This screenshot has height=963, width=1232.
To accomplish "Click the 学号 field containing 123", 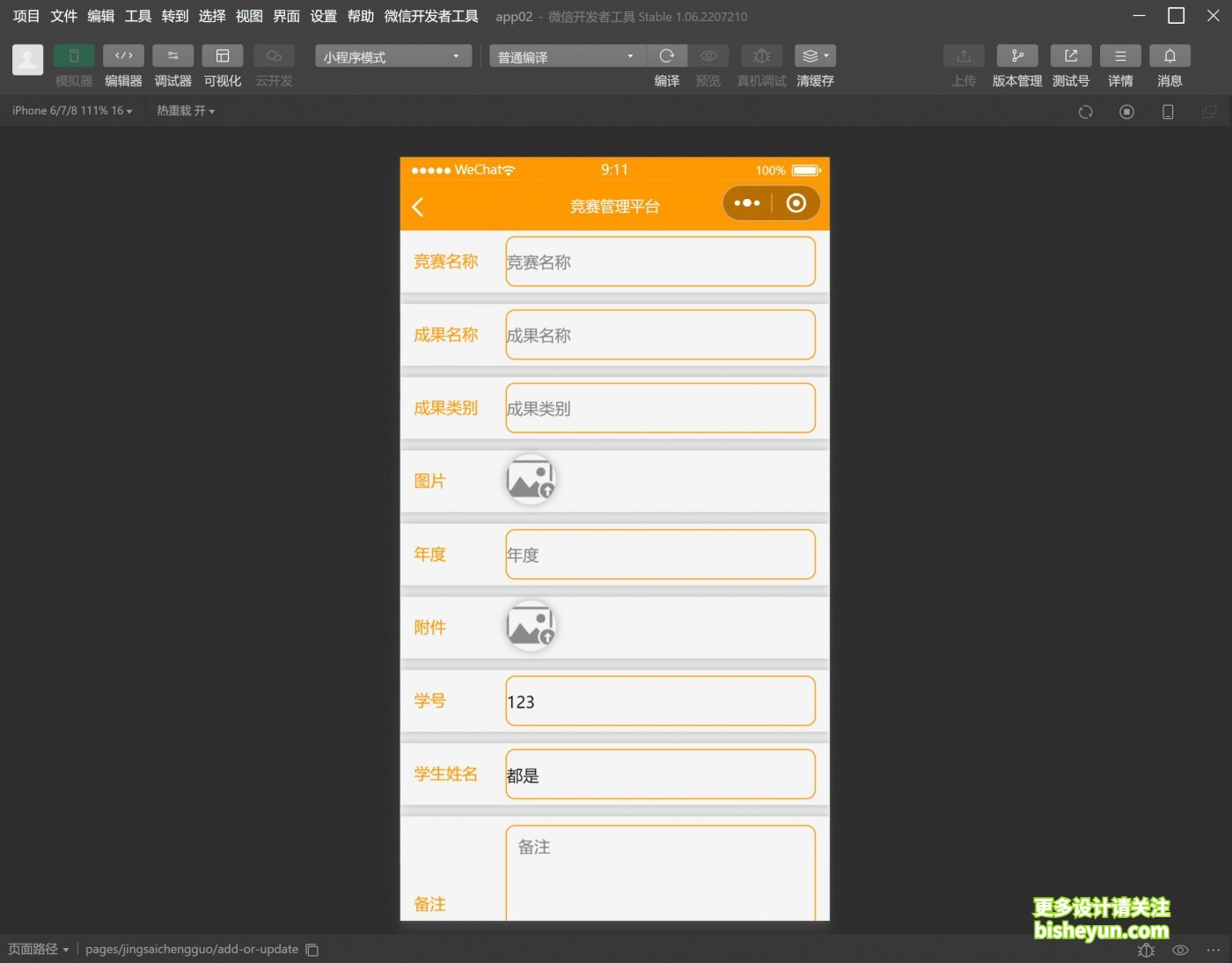I will [x=660, y=701].
